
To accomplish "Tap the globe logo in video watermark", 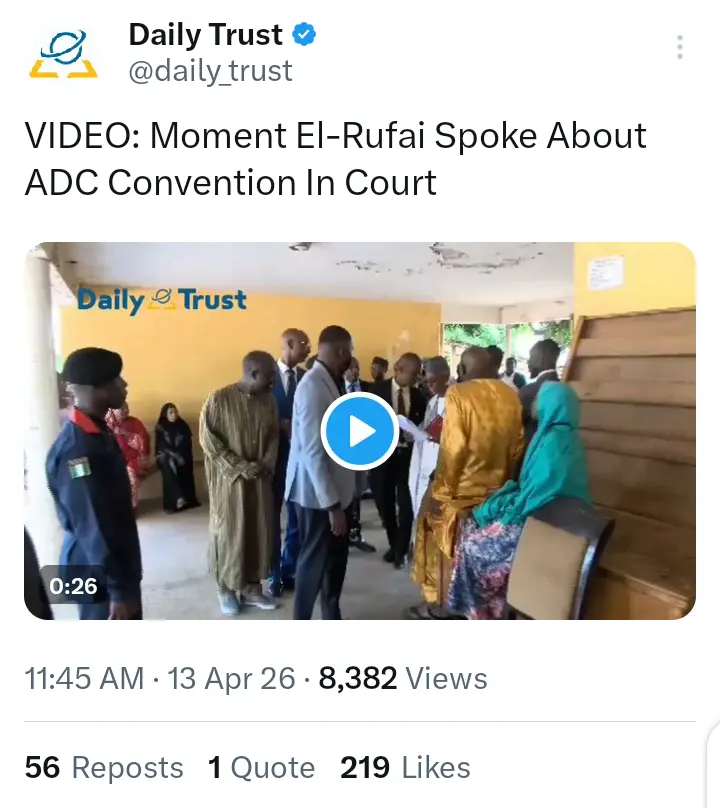I will [x=161, y=300].
